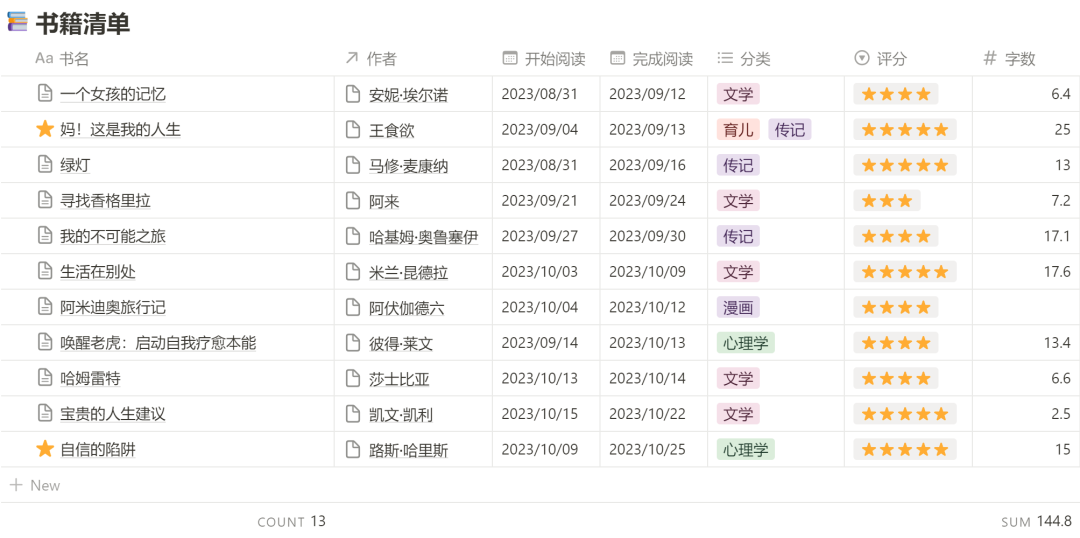This screenshot has width=1080, height=538.
Task: Open the book page 生活在别处
Action: (x=98, y=272)
